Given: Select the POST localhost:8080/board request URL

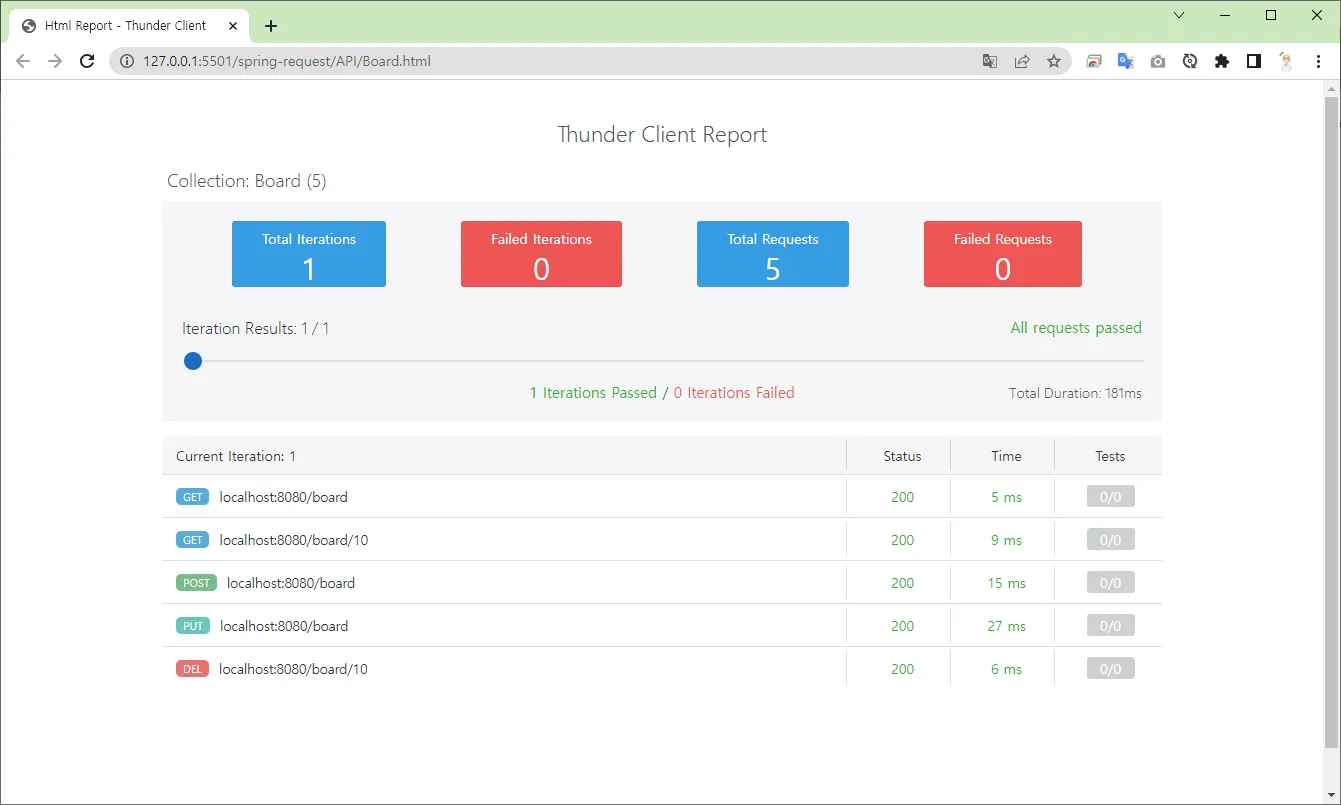Looking at the screenshot, I should [x=291, y=583].
